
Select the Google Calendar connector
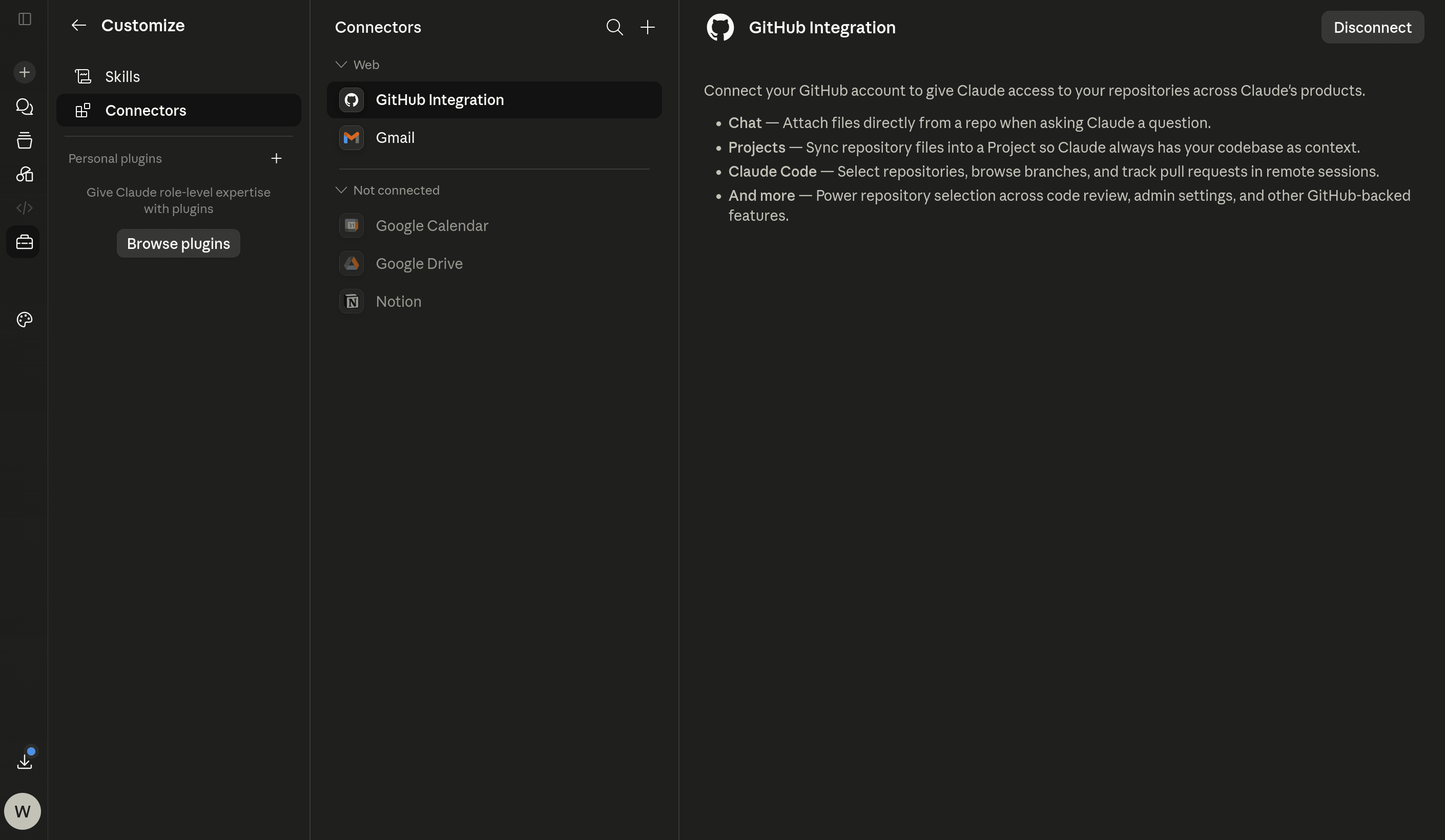[494, 225]
